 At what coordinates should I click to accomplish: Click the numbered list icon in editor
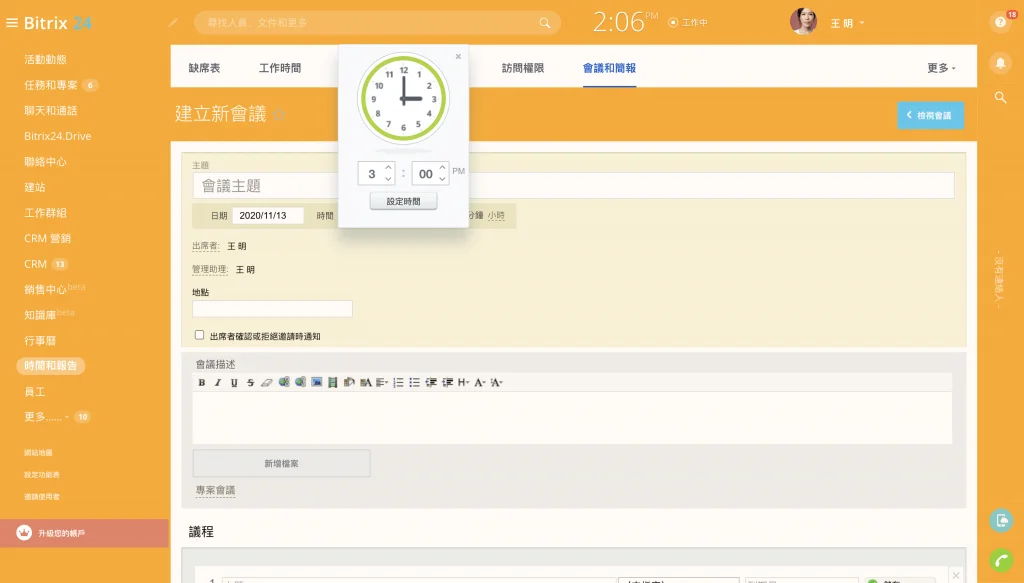tap(398, 382)
